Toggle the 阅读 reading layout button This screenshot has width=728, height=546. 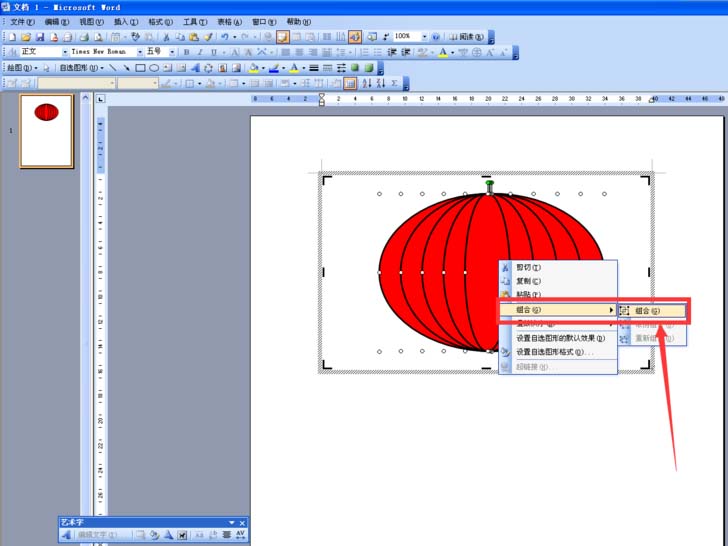[x=467, y=37]
